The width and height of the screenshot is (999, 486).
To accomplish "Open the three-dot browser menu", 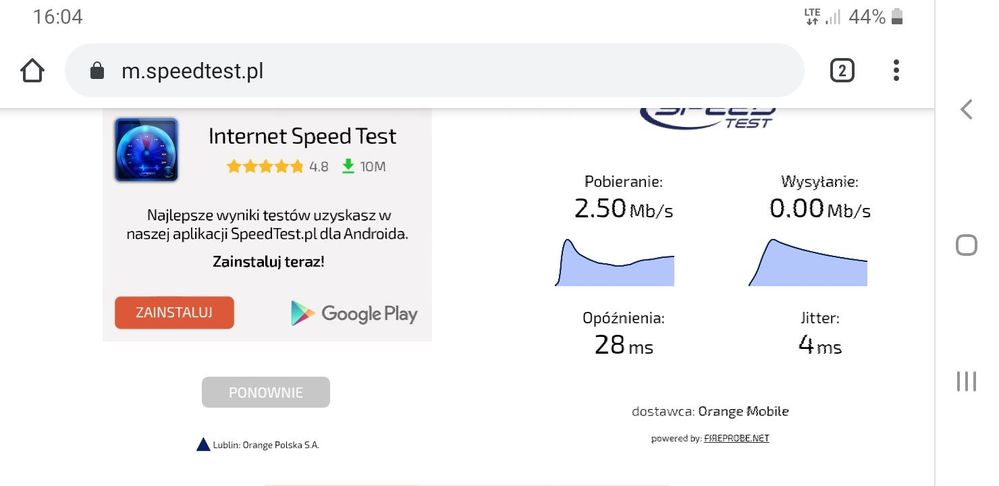I will coord(896,70).
